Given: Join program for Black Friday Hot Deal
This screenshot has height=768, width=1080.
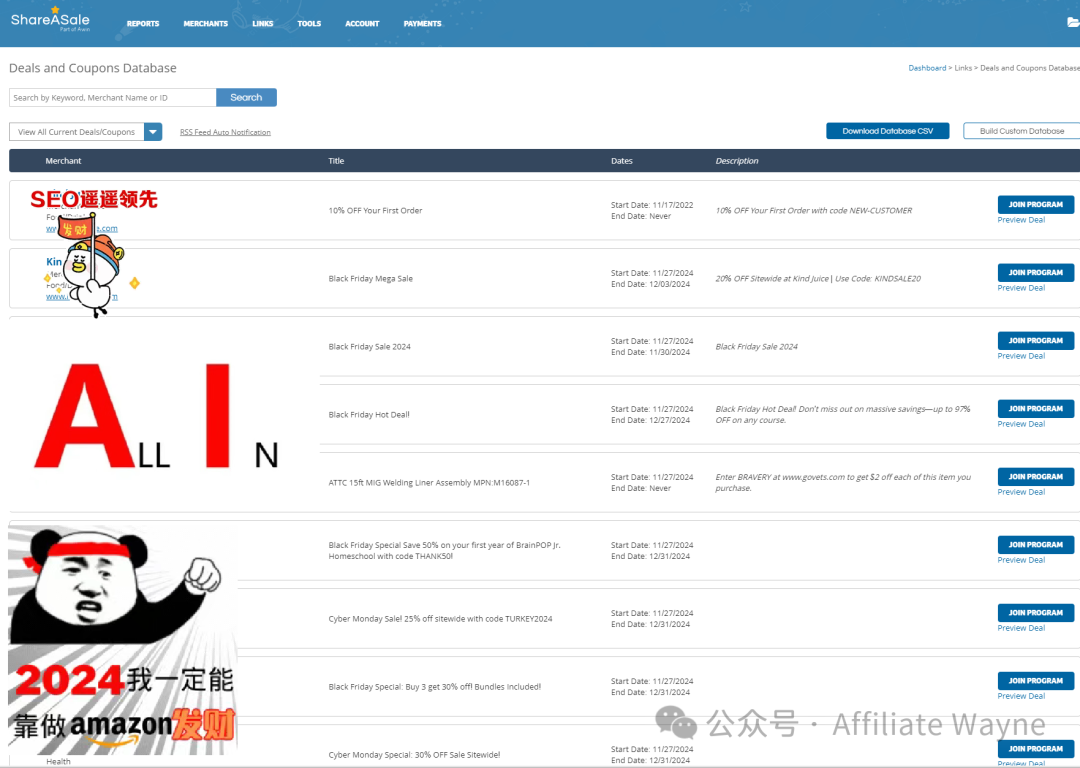Looking at the screenshot, I should pos(1035,409).
